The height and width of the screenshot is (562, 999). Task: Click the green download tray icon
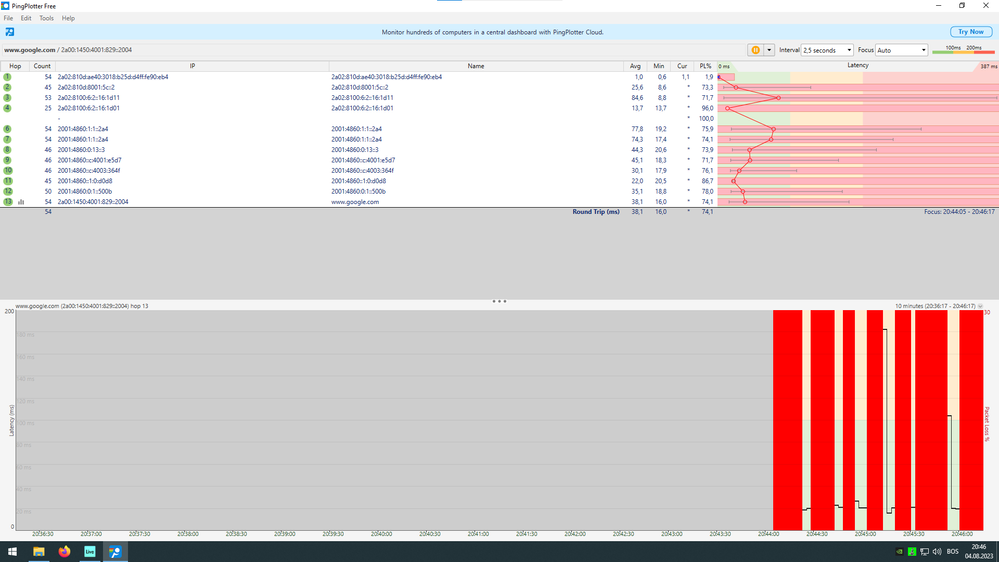click(912, 552)
